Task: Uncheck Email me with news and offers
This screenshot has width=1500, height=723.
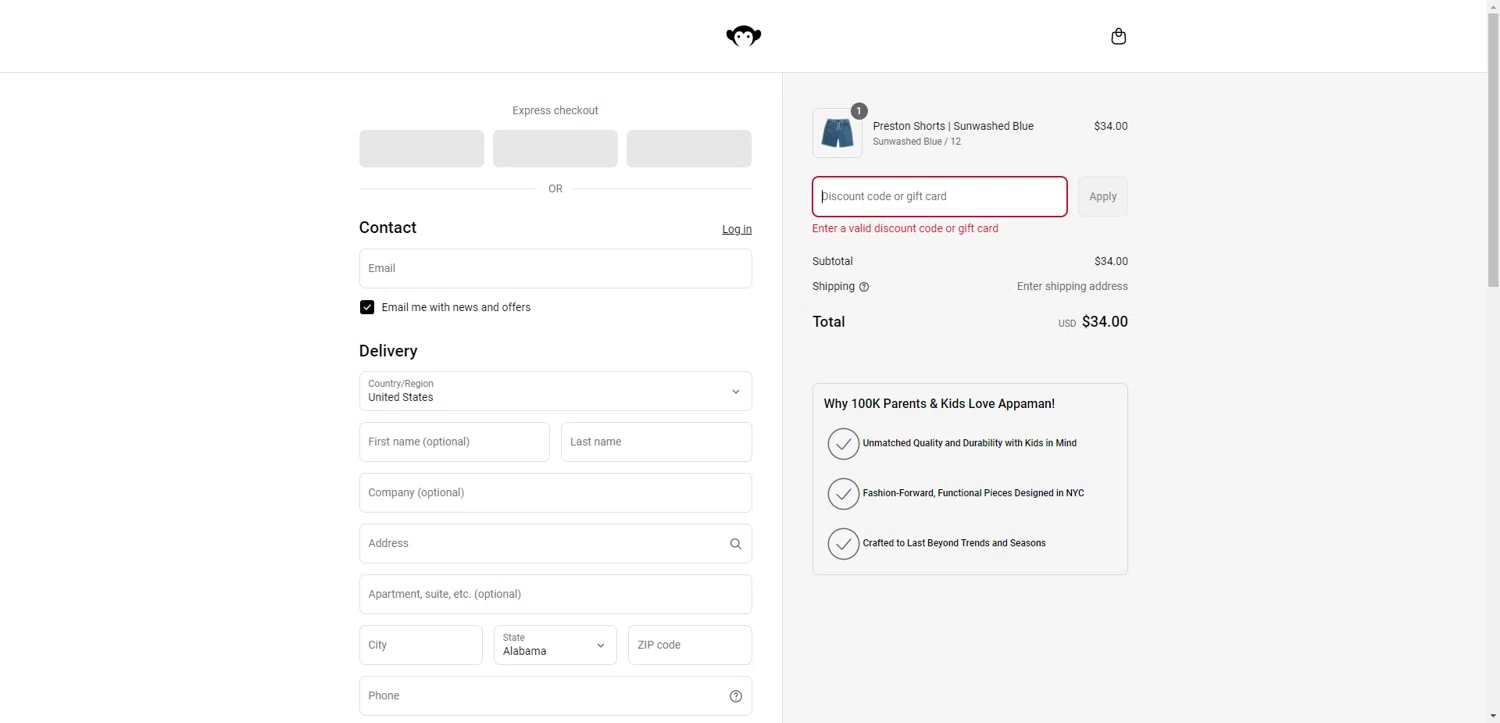Action: tap(367, 307)
